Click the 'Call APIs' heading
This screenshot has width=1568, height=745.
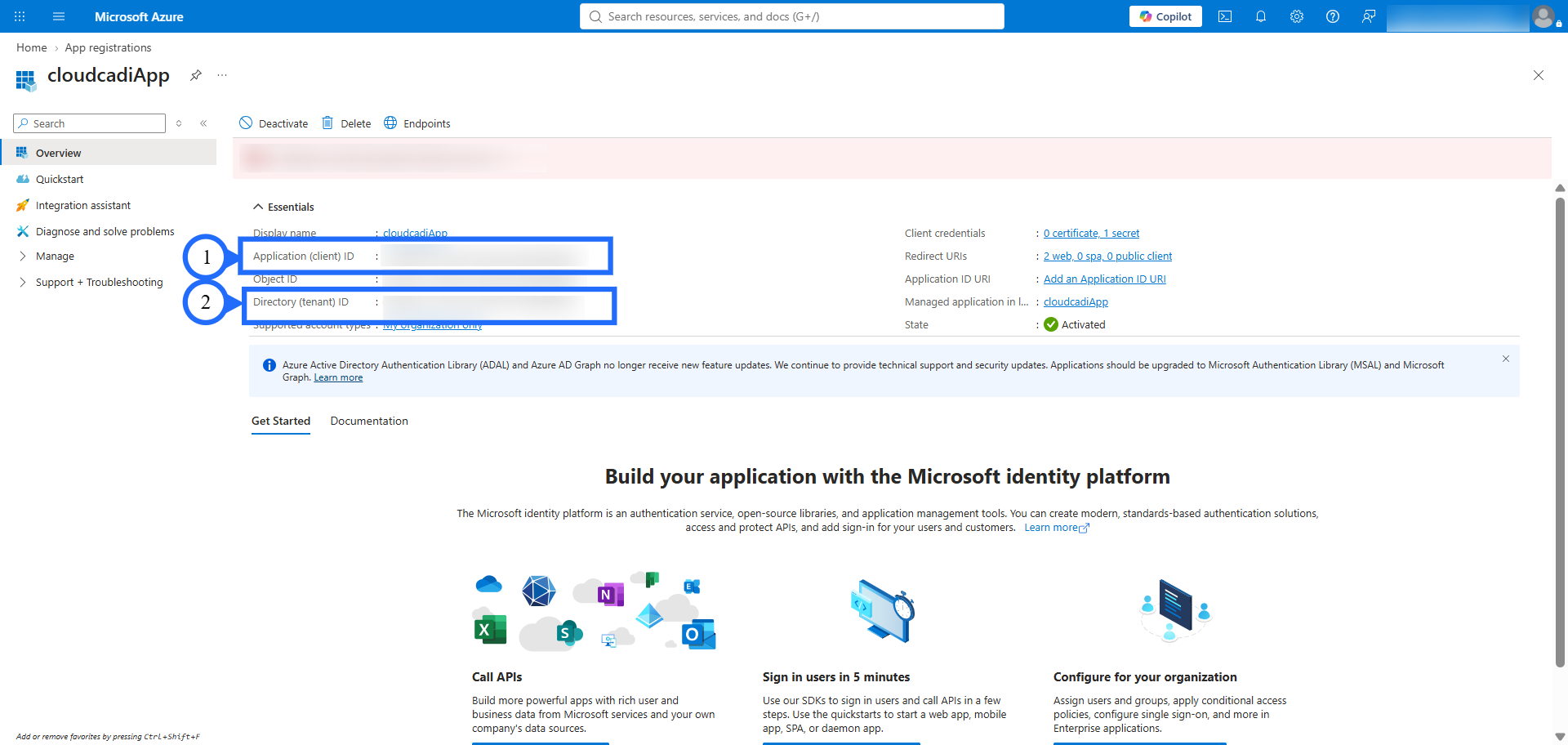497,677
